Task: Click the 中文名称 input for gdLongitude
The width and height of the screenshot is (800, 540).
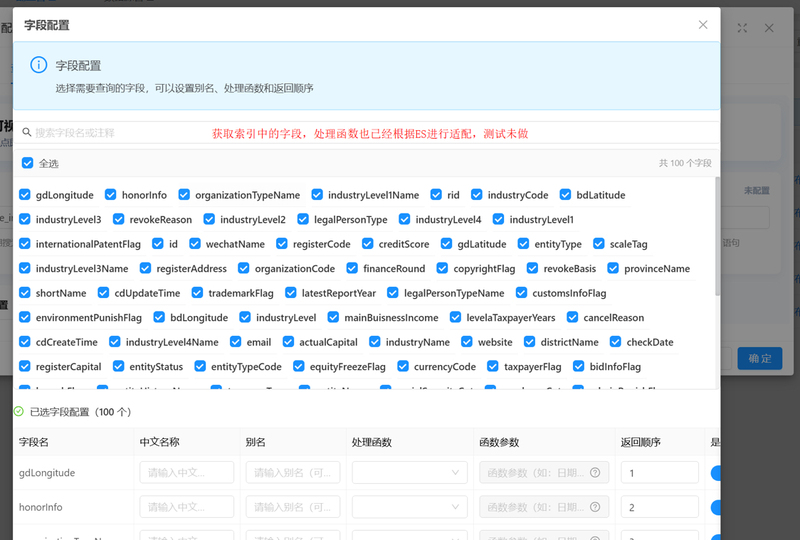Action: (x=186, y=473)
